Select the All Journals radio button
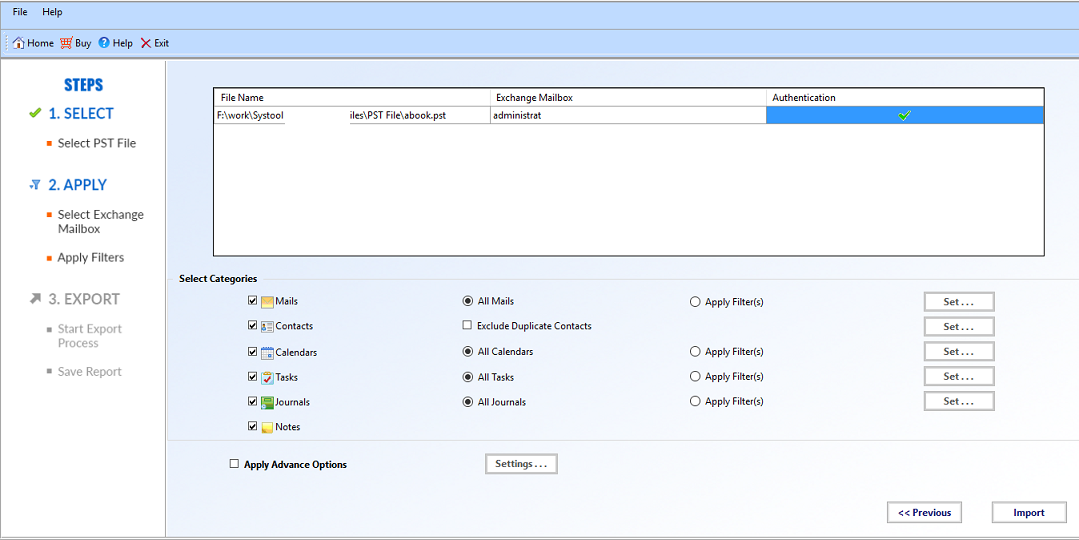This screenshot has height=540, width=1079. click(468, 402)
